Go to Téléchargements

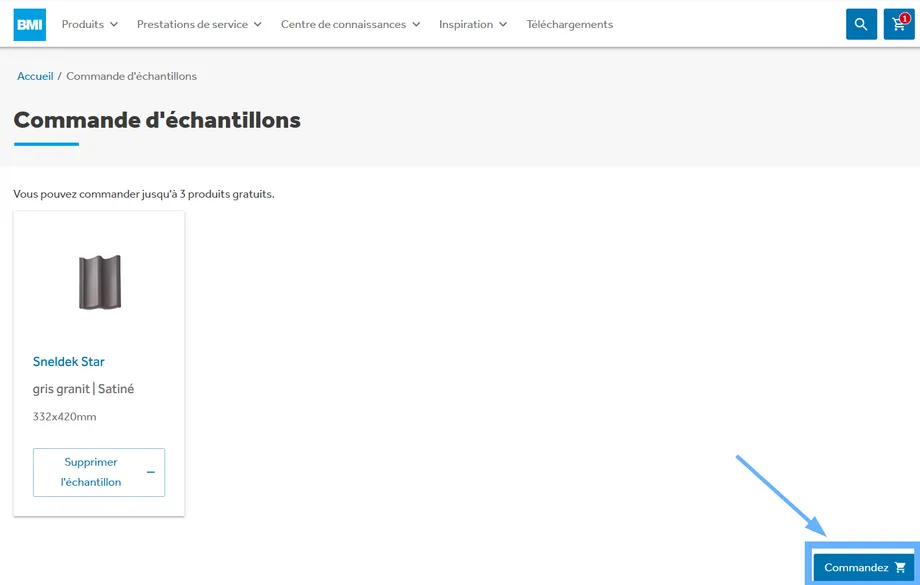[x=570, y=24]
